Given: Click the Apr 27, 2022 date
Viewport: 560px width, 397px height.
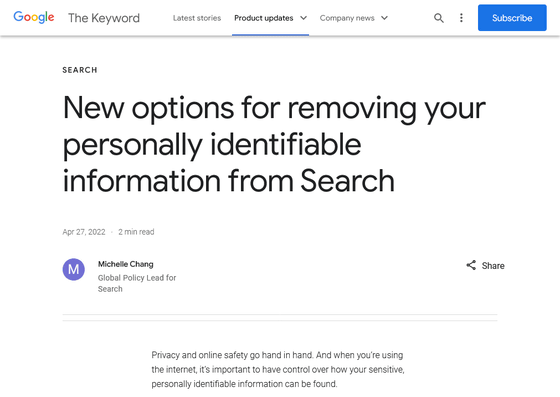Looking at the screenshot, I should (84, 232).
